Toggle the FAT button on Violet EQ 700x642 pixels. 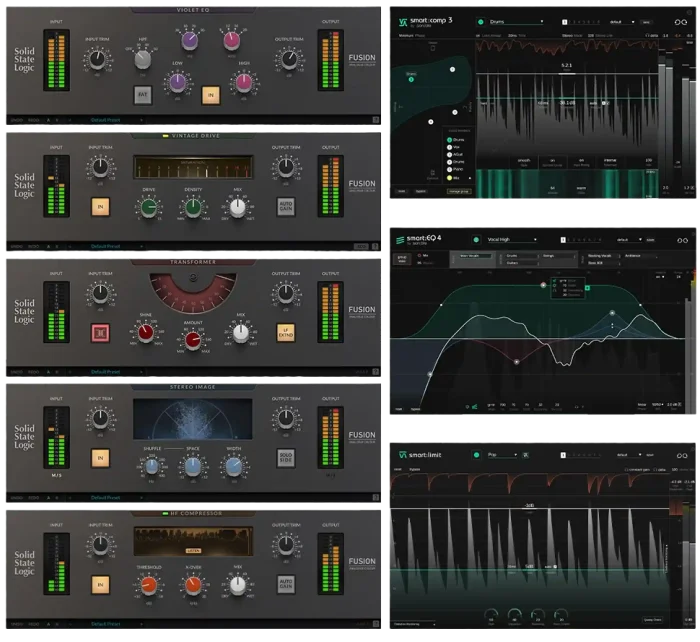143,95
